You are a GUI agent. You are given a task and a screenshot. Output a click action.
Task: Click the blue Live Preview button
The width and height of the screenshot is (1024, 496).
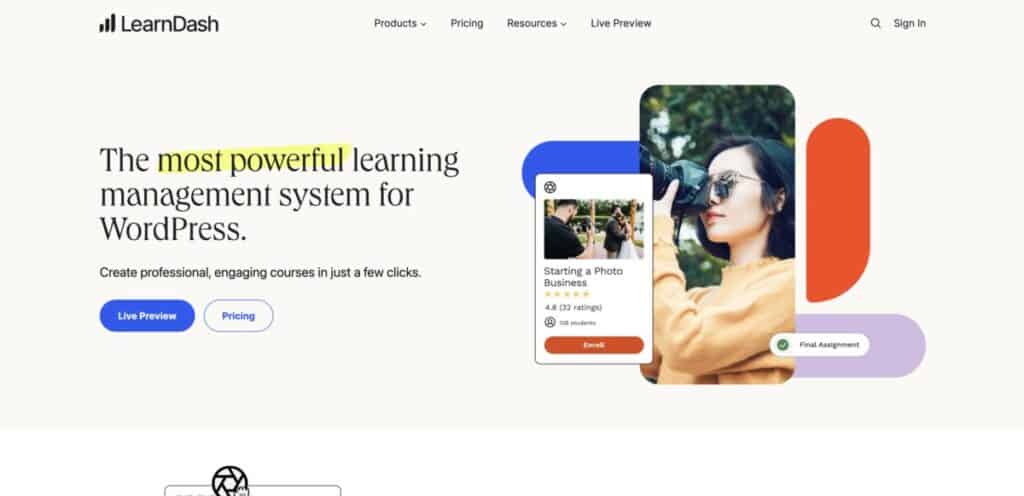pos(147,316)
